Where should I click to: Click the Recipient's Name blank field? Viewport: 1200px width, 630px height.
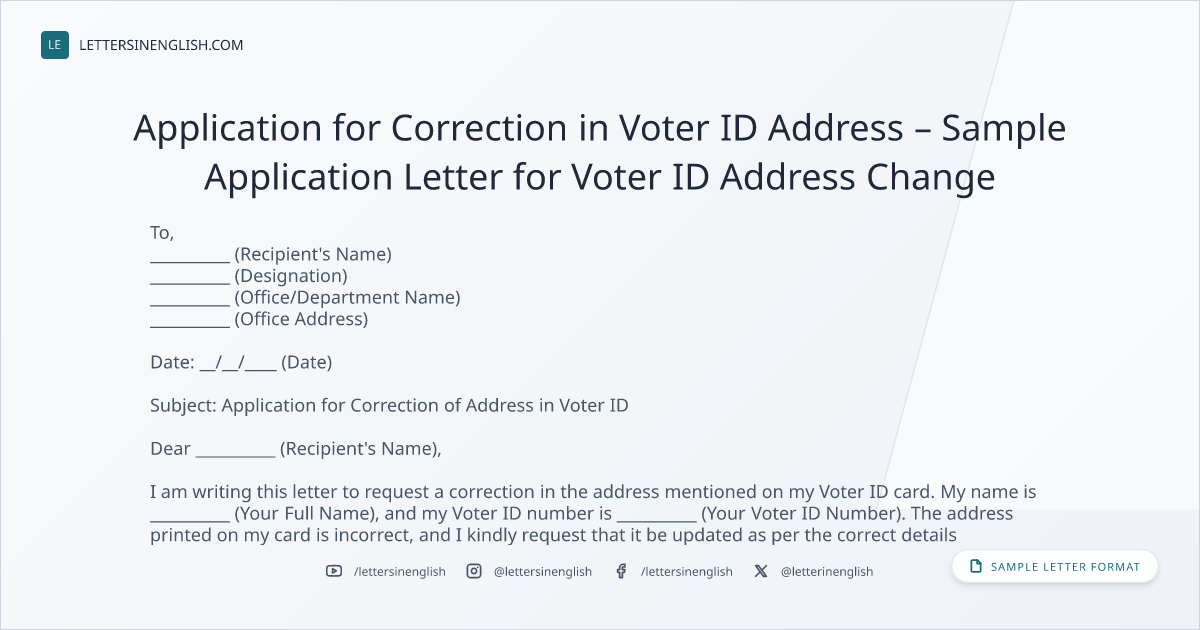190,254
